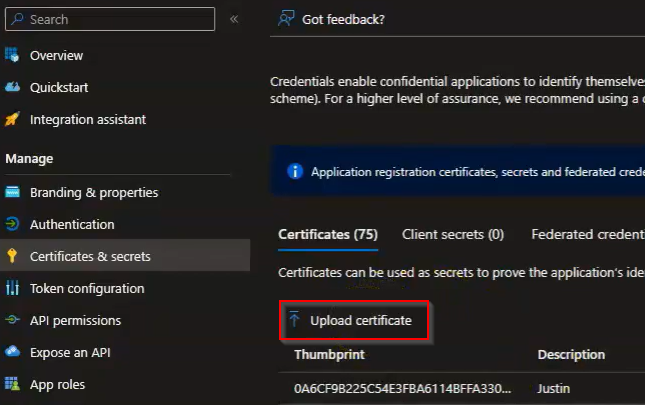Click the API permissions icon
This screenshot has width=645, height=405.
(x=13, y=320)
